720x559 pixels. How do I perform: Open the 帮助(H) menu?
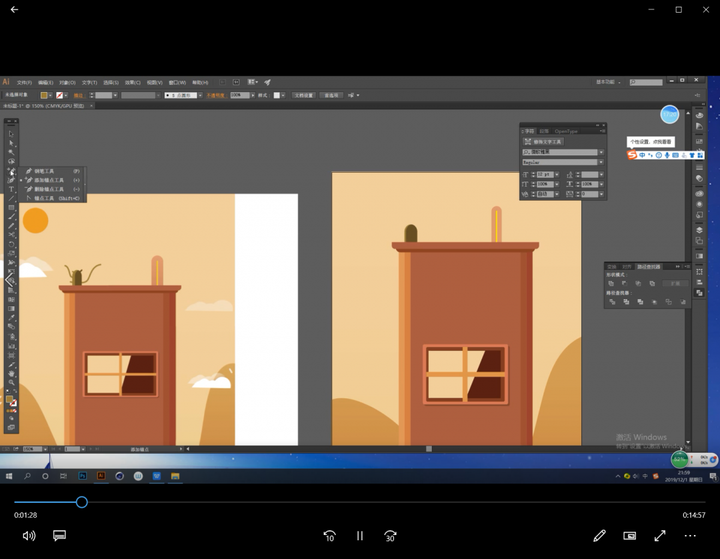[x=200, y=83]
